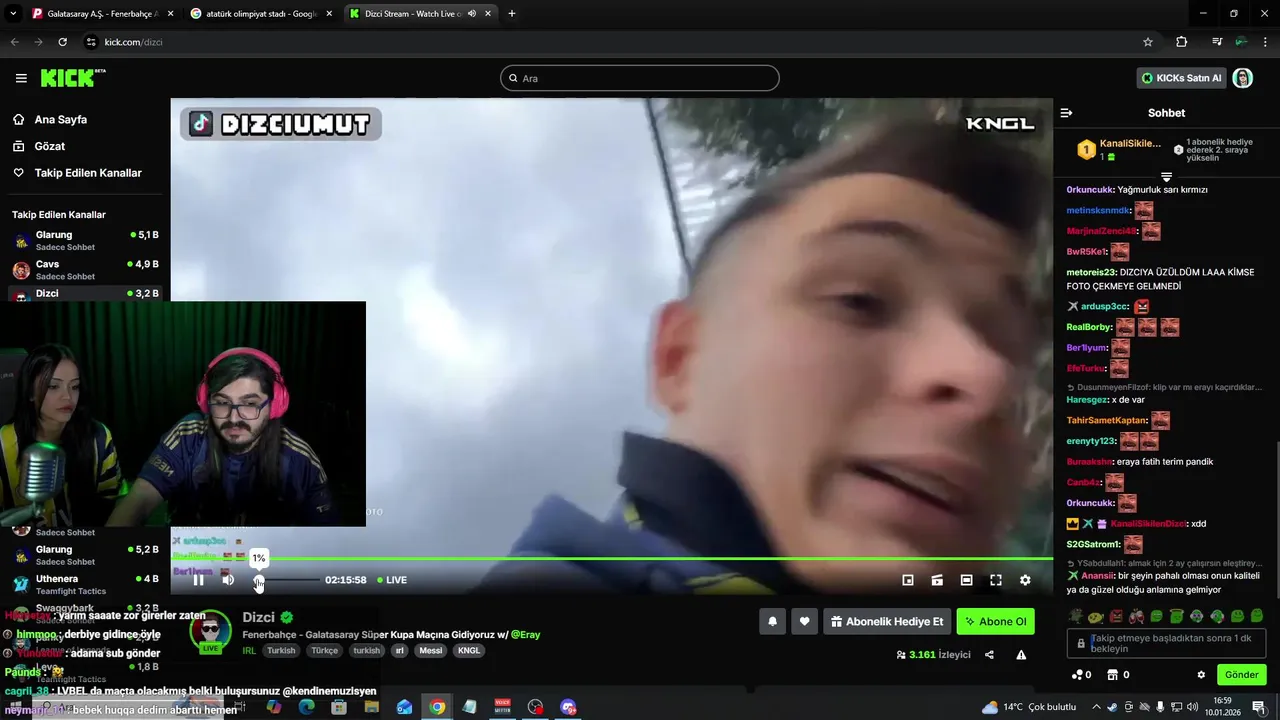Viewport: 1280px width, 720px height.
Task: Open Uthenera channel in sidebar
Action: click(x=85, y=584)
